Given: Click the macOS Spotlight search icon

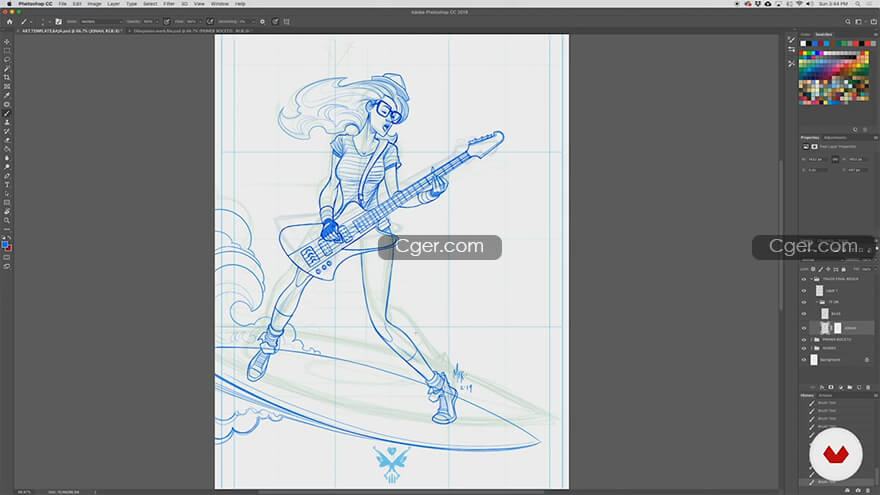Looking at the screenshot, I should [858, 3].
